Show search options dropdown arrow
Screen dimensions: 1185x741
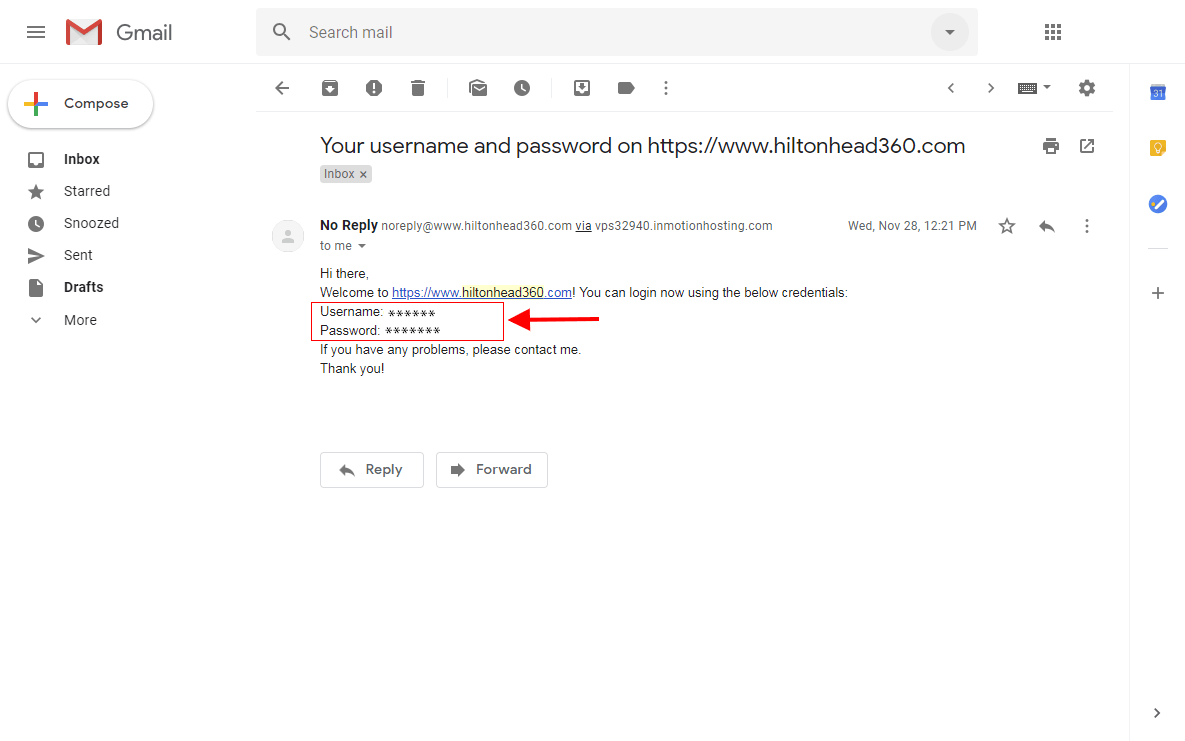(950, 32)
